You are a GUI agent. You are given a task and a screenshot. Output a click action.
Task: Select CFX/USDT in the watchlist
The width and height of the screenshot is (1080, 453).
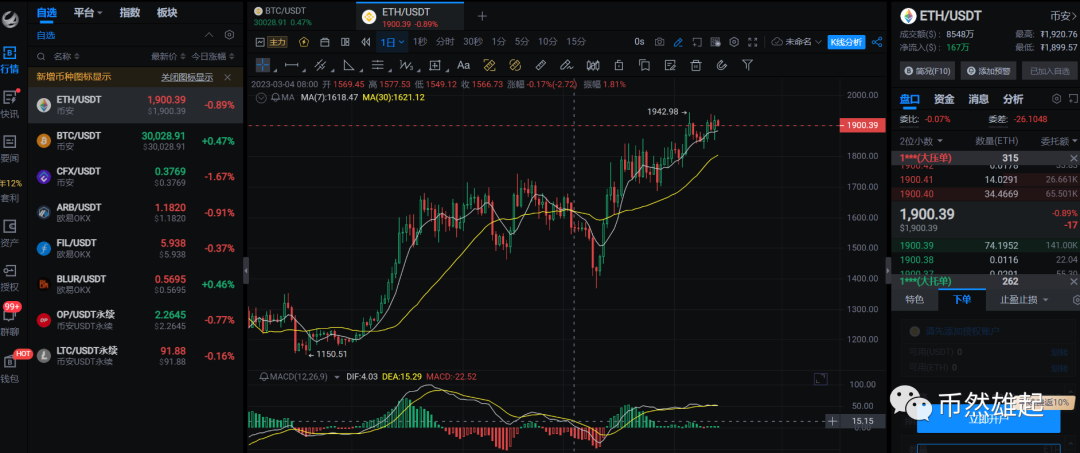(x=136, y=177)
